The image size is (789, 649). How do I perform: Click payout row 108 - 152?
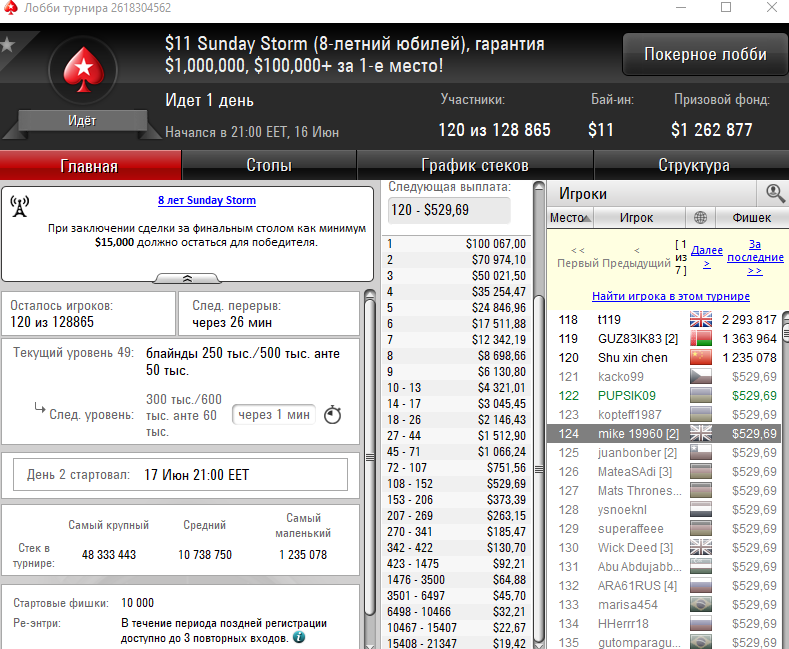point(456,484)
